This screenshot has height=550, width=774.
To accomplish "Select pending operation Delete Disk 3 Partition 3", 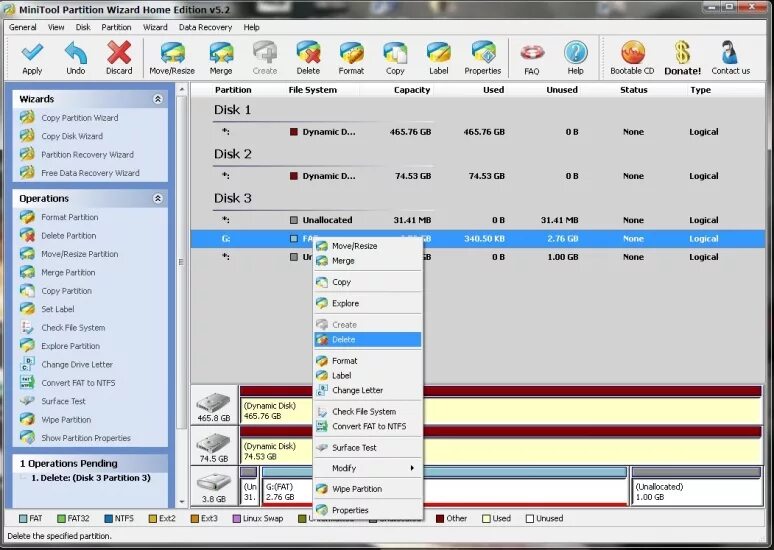I will tap(91, 478).
